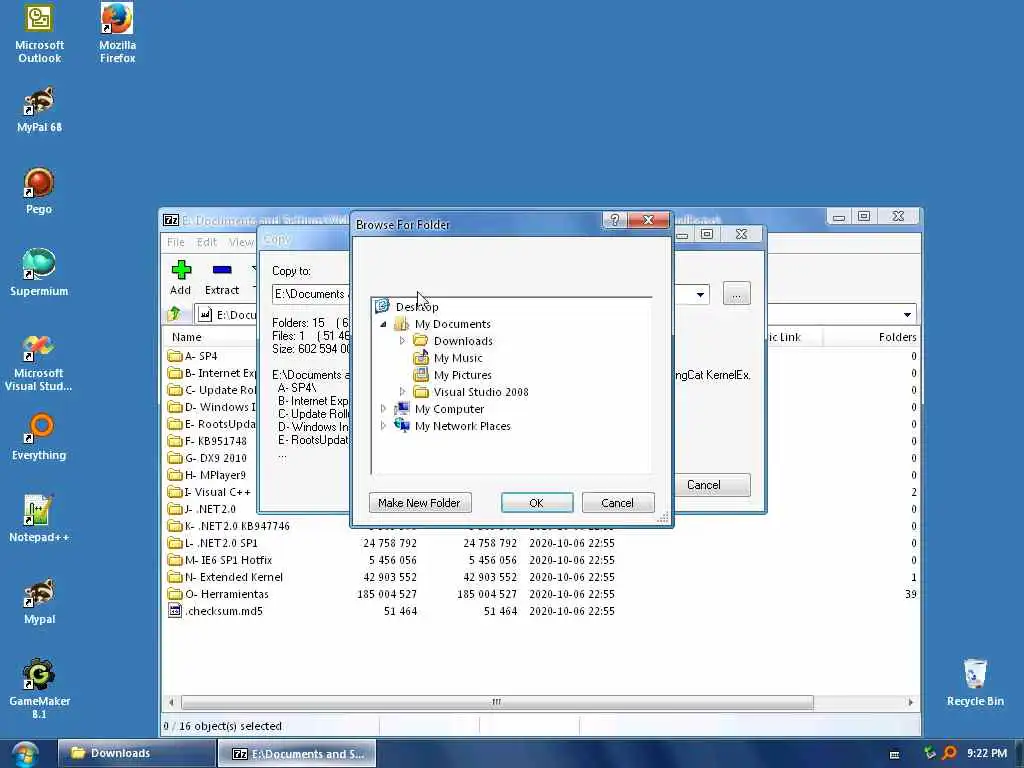Select the J- .NET2.0 folder row

pyautogui.click(x=202, y=509)
